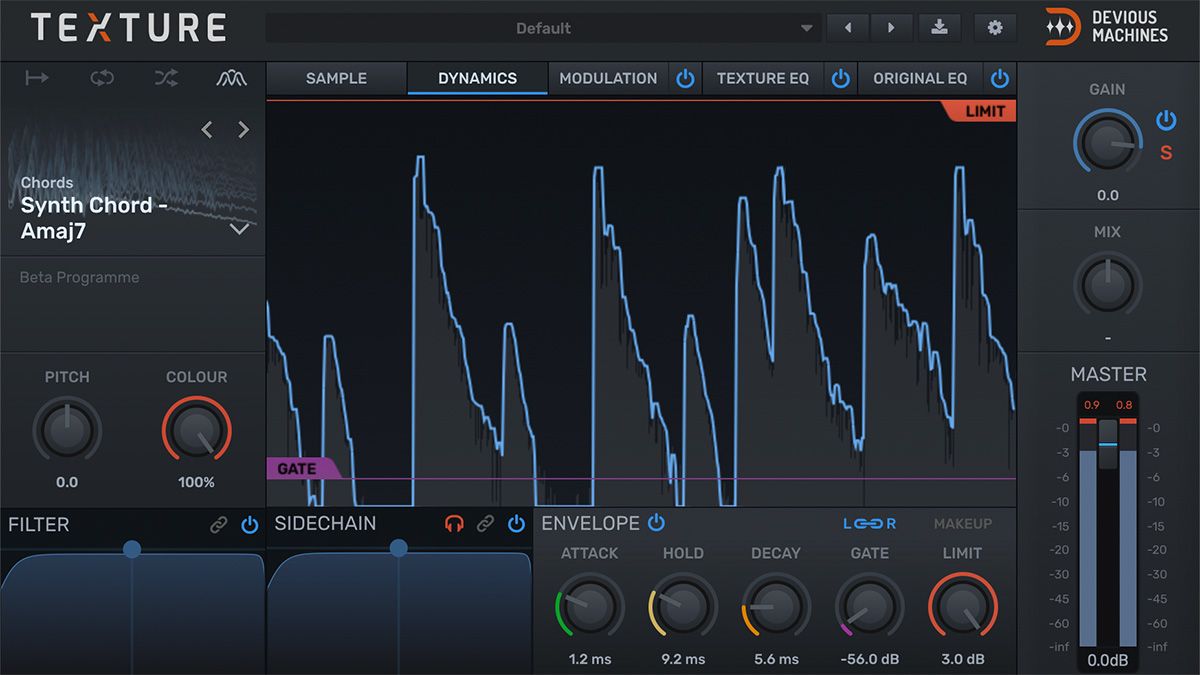Enable sidechain headphone listen
1200x675 pixels.
click(x=454, y=524)
